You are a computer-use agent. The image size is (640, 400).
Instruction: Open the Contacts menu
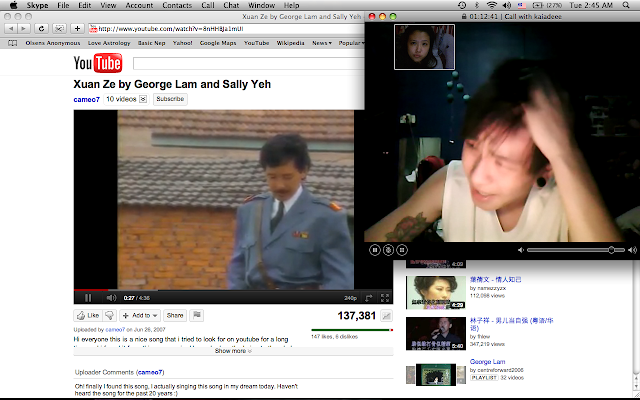(x=177, y=5)
